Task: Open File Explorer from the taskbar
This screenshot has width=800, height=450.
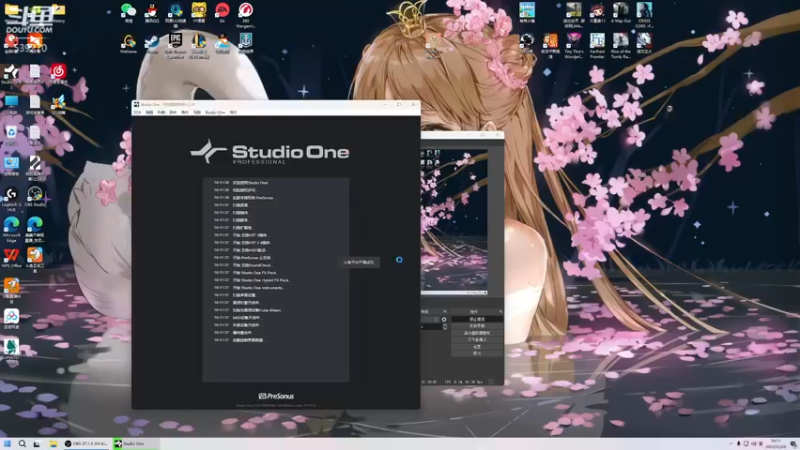Action: (x=53, y=444)
